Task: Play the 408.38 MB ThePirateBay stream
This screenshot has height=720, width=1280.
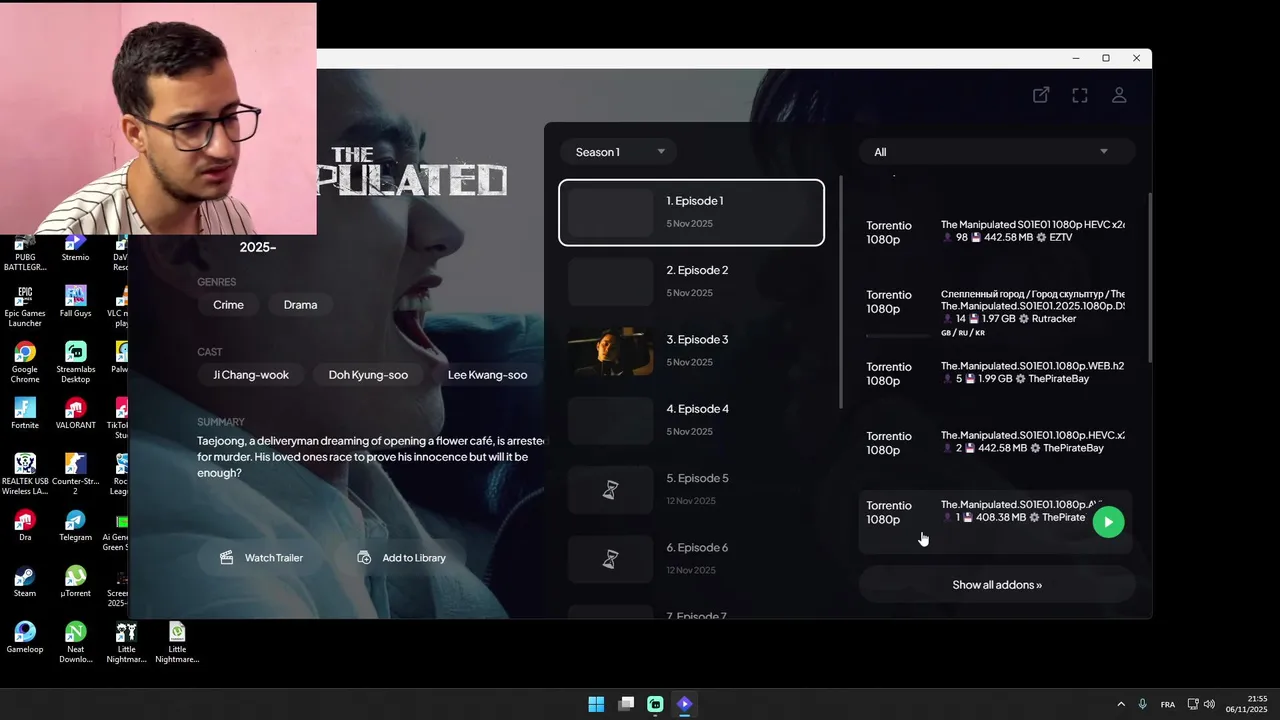Action: point(1108,522)
